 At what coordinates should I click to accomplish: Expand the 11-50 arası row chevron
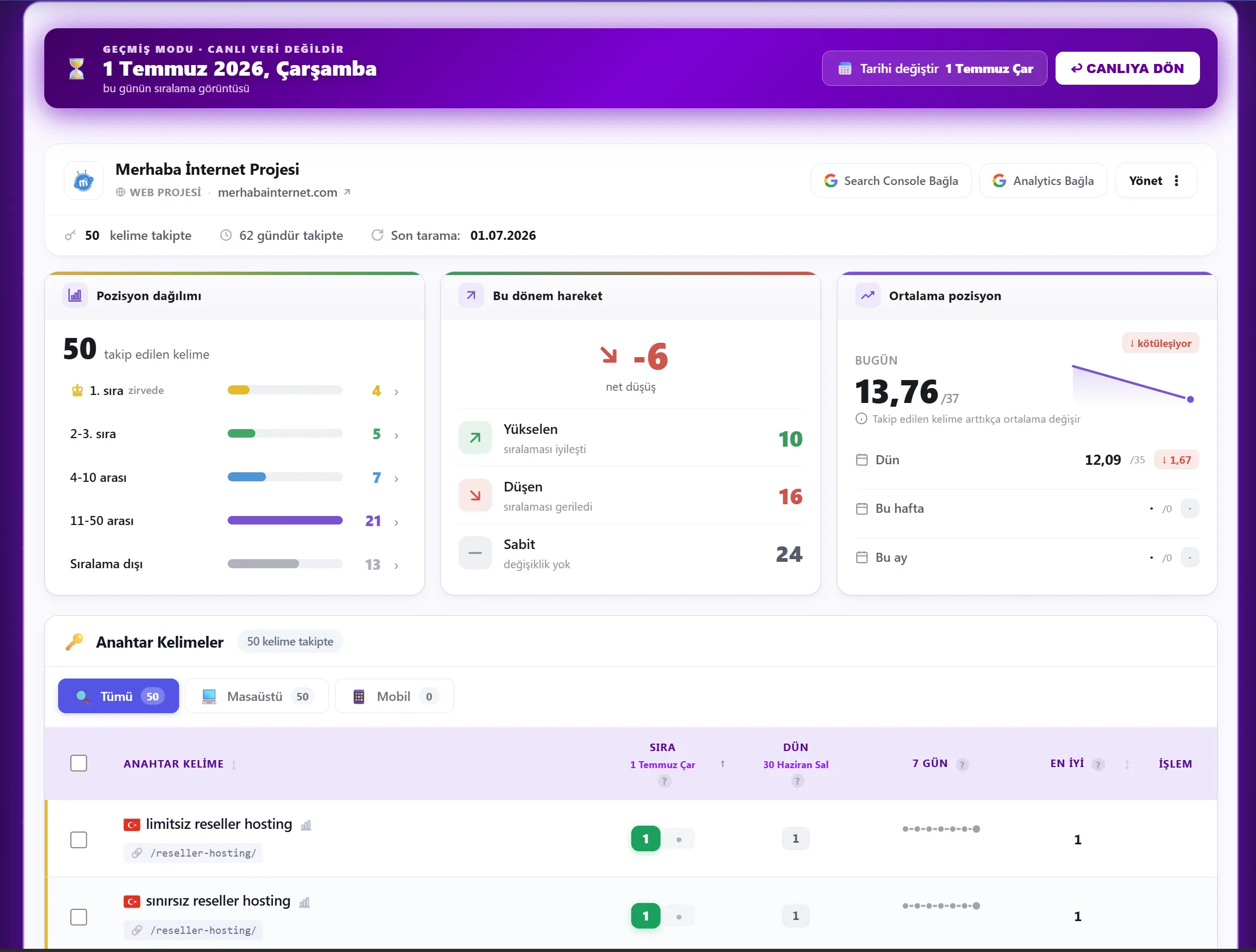coord(396,522)
